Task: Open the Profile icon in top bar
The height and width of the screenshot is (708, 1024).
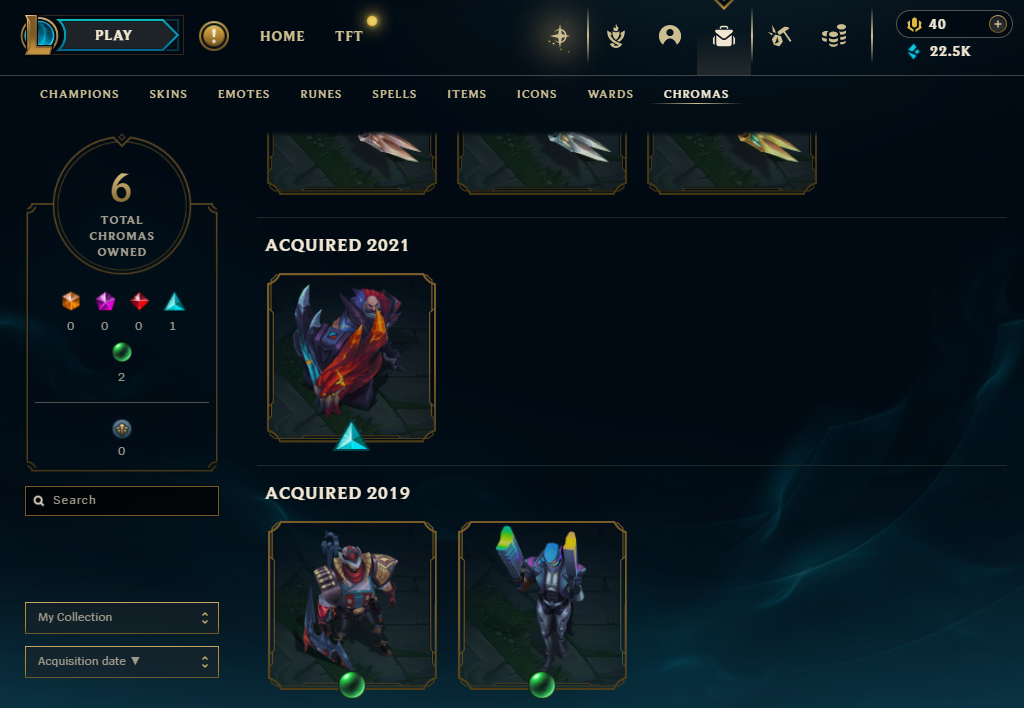Action: pyautogui.click(x=669, y=36)
